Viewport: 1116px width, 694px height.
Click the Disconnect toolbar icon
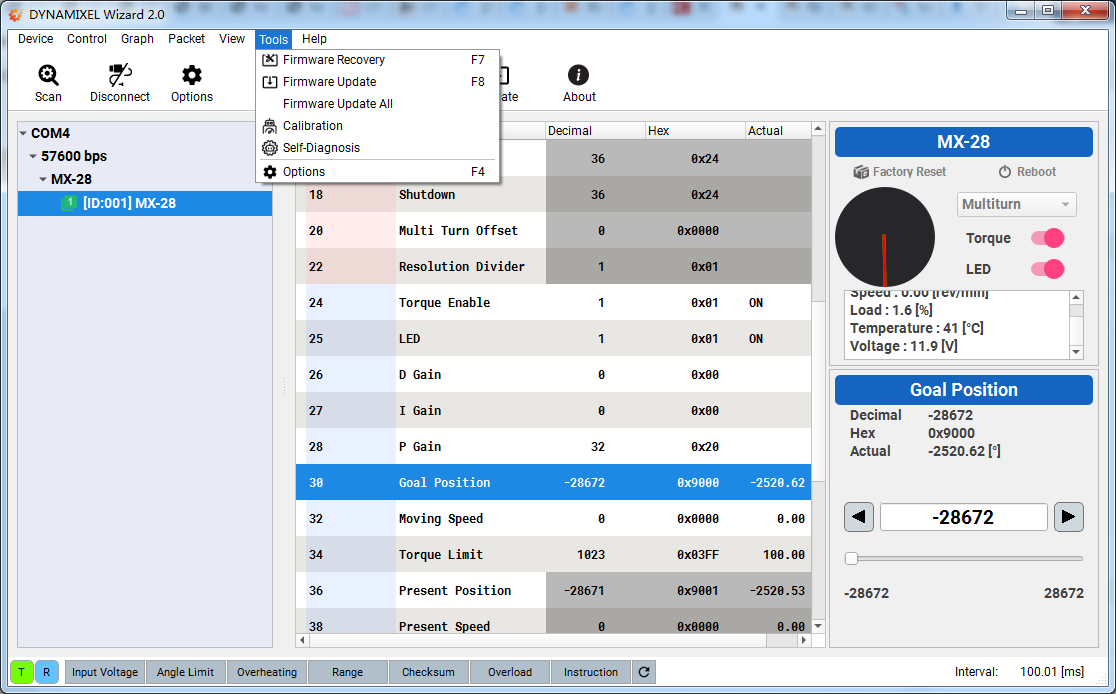120,77
